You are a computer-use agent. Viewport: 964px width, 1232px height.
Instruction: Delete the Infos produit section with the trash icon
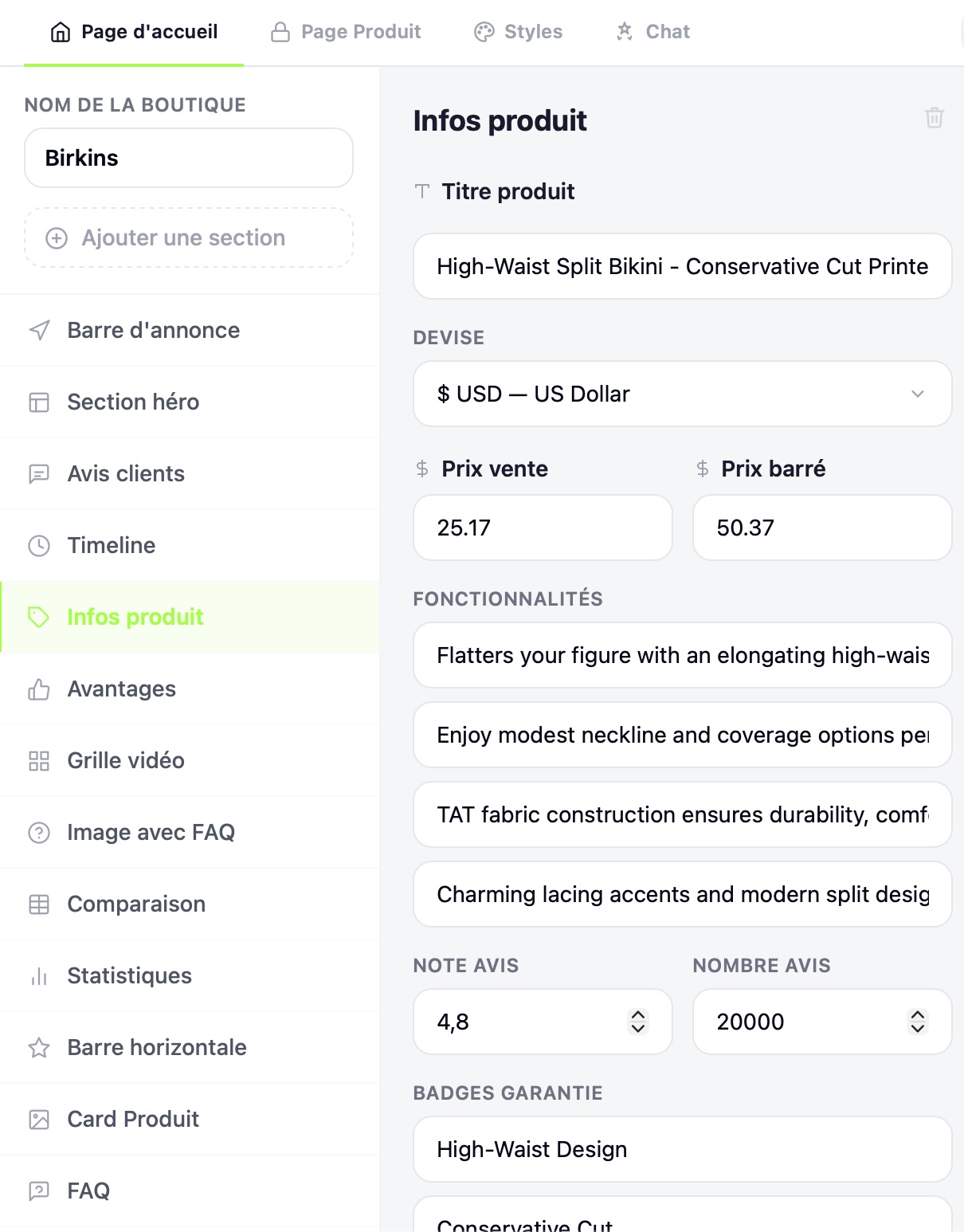(934, 118)
